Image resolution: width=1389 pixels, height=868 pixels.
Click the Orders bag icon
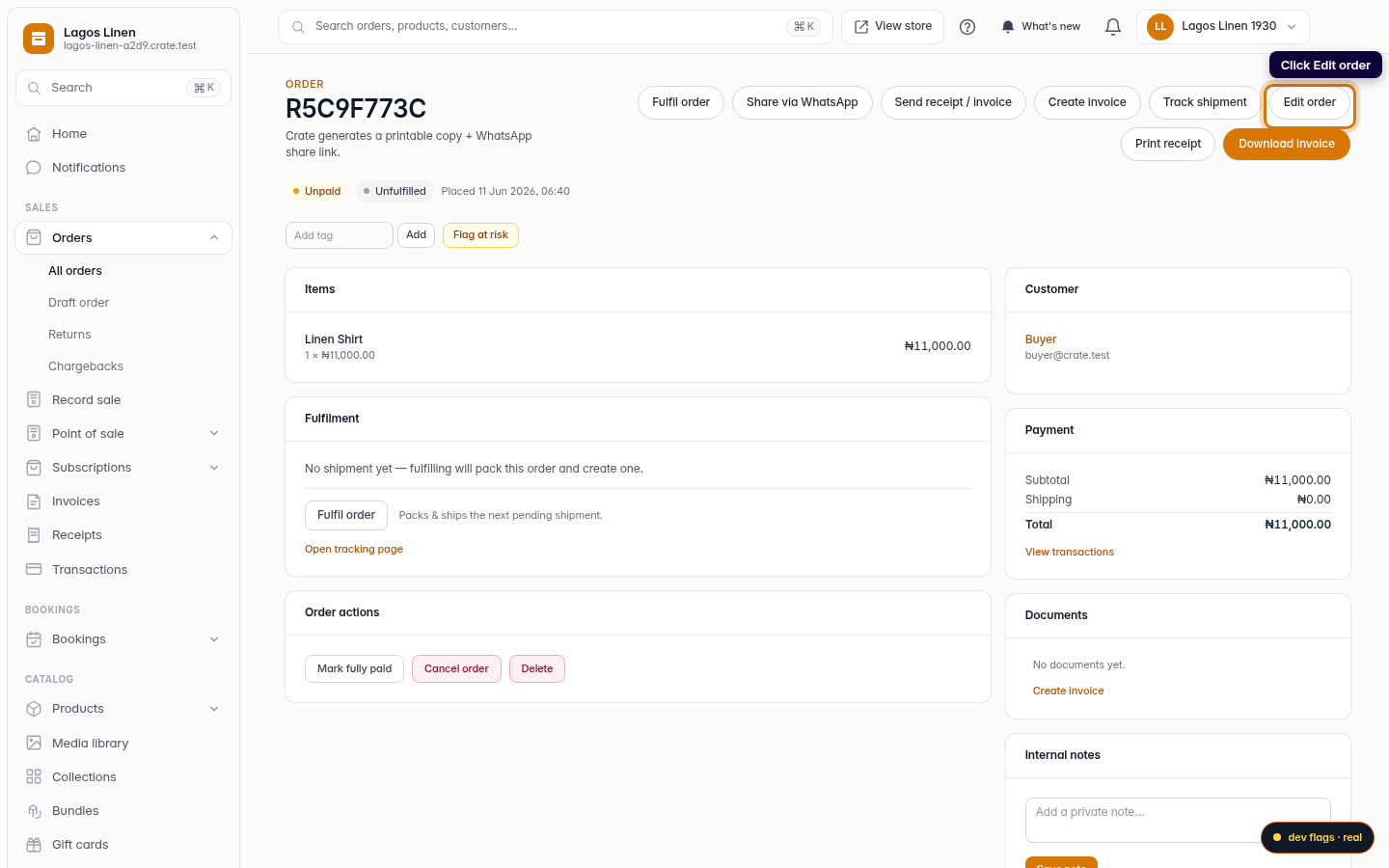click(x=34, y=238)
